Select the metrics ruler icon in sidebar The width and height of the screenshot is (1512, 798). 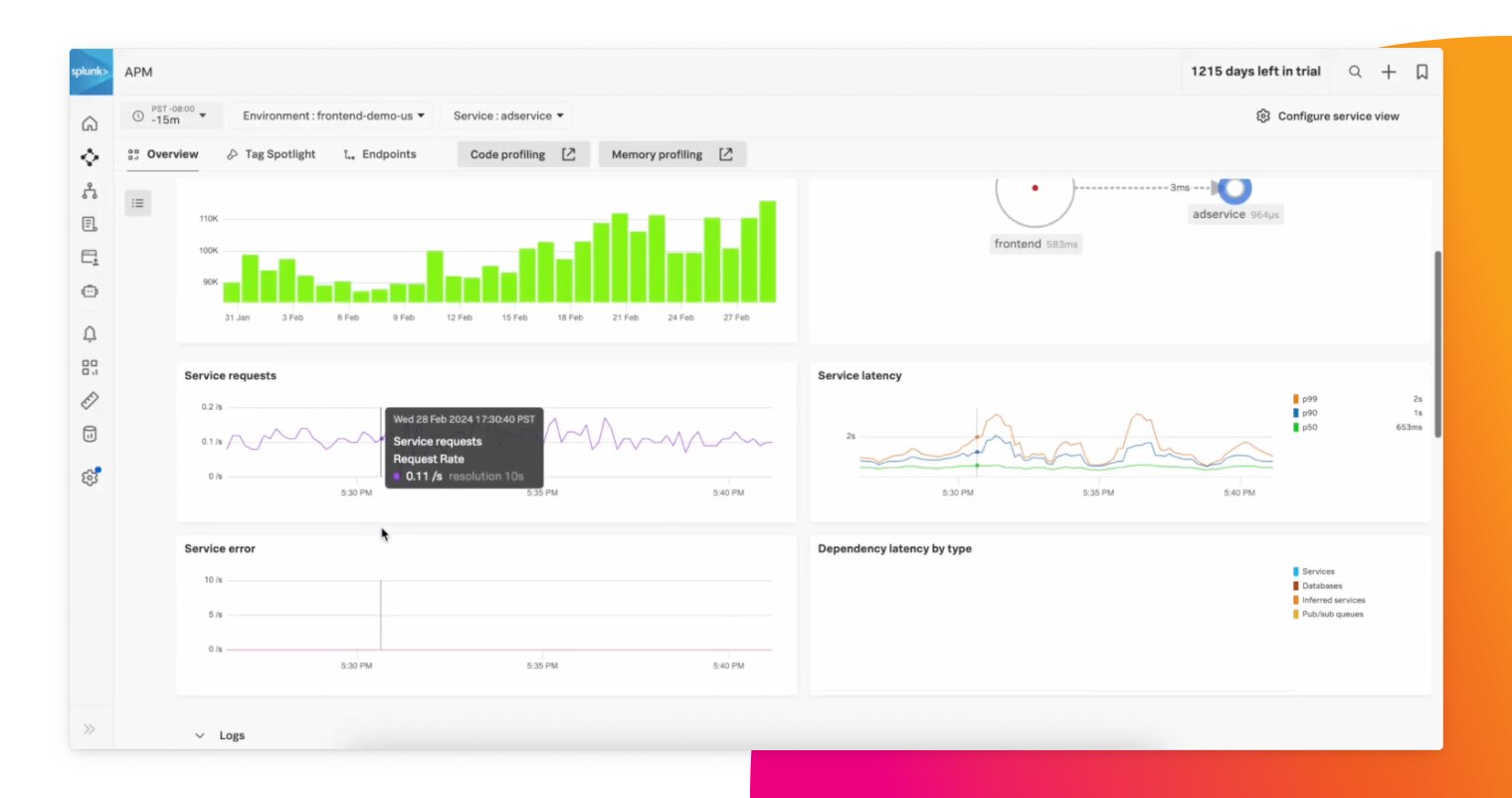[x=90, y=400]
